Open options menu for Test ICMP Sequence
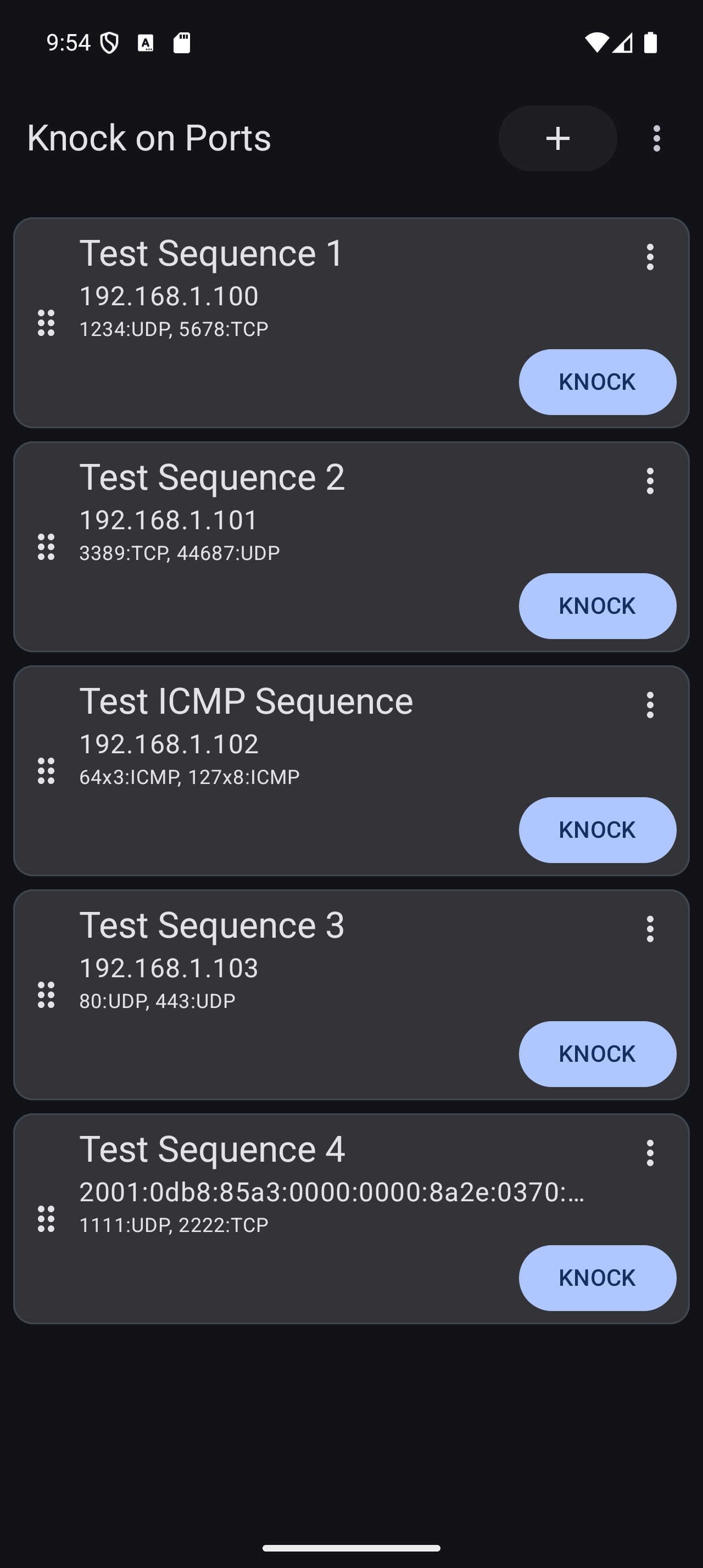Image resolution: width=703 pixels, height=1568 pixels. 649,705
